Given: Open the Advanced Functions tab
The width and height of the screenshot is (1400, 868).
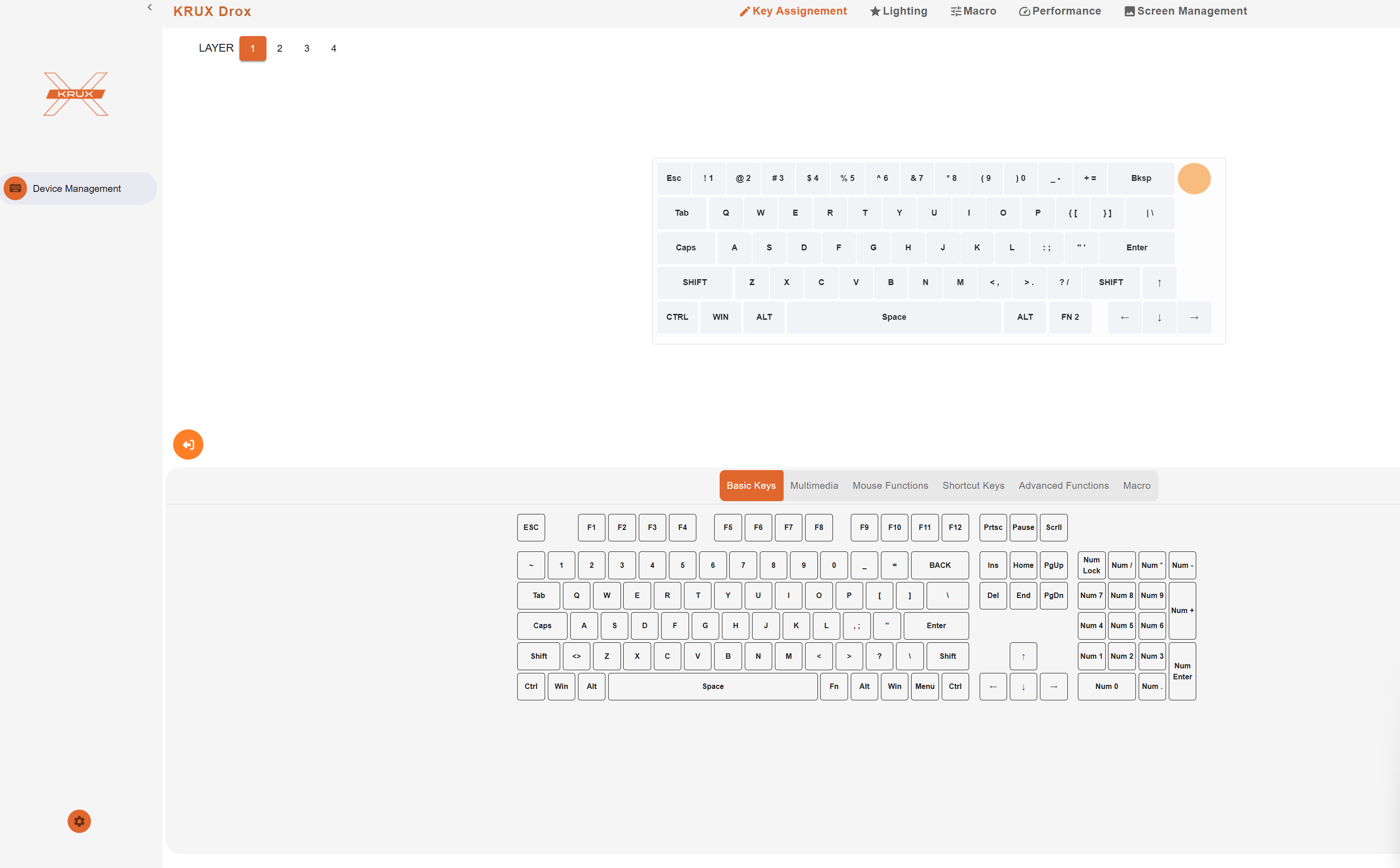Looking at the screenshot, I should (1064, 485).
